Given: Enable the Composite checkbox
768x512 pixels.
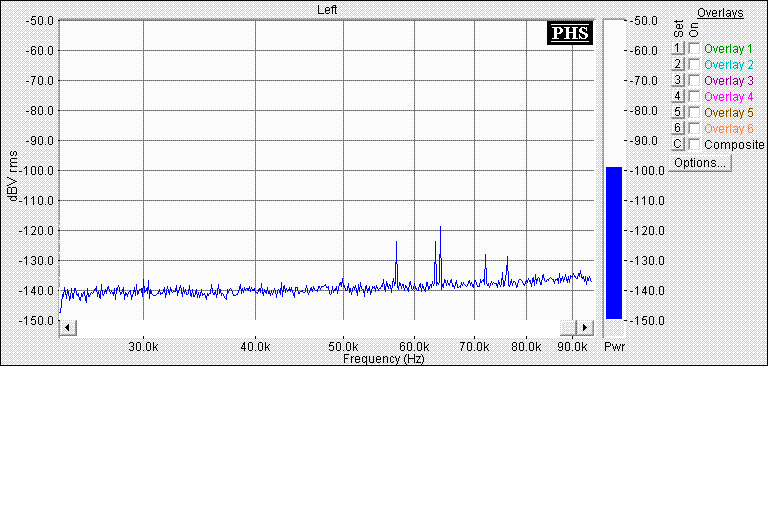Looking at the screenshot, I should [x=694, y=145].
